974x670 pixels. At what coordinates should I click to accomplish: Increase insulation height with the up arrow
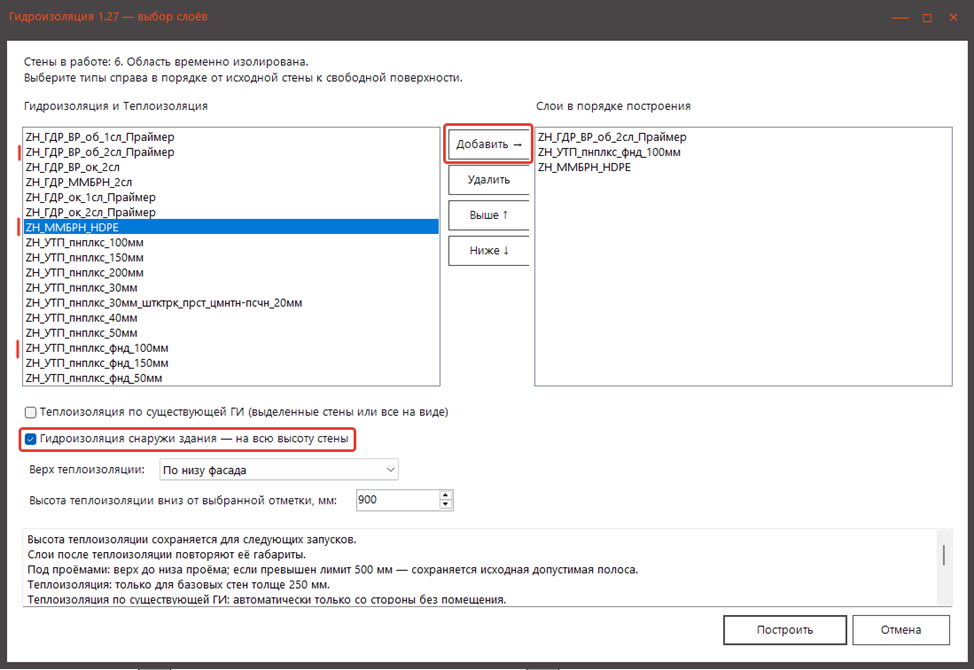click(445, 495)
